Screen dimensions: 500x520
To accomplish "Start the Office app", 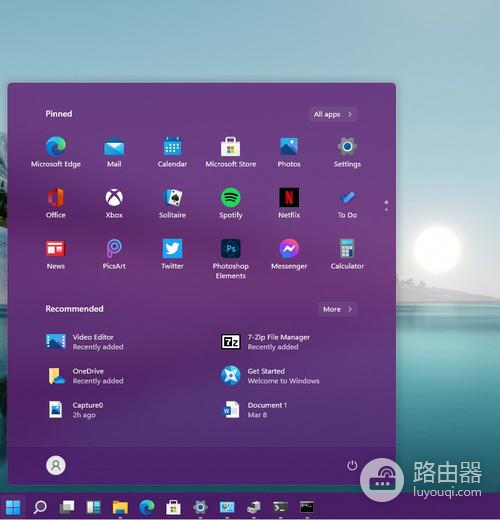I will pos(56,203).
